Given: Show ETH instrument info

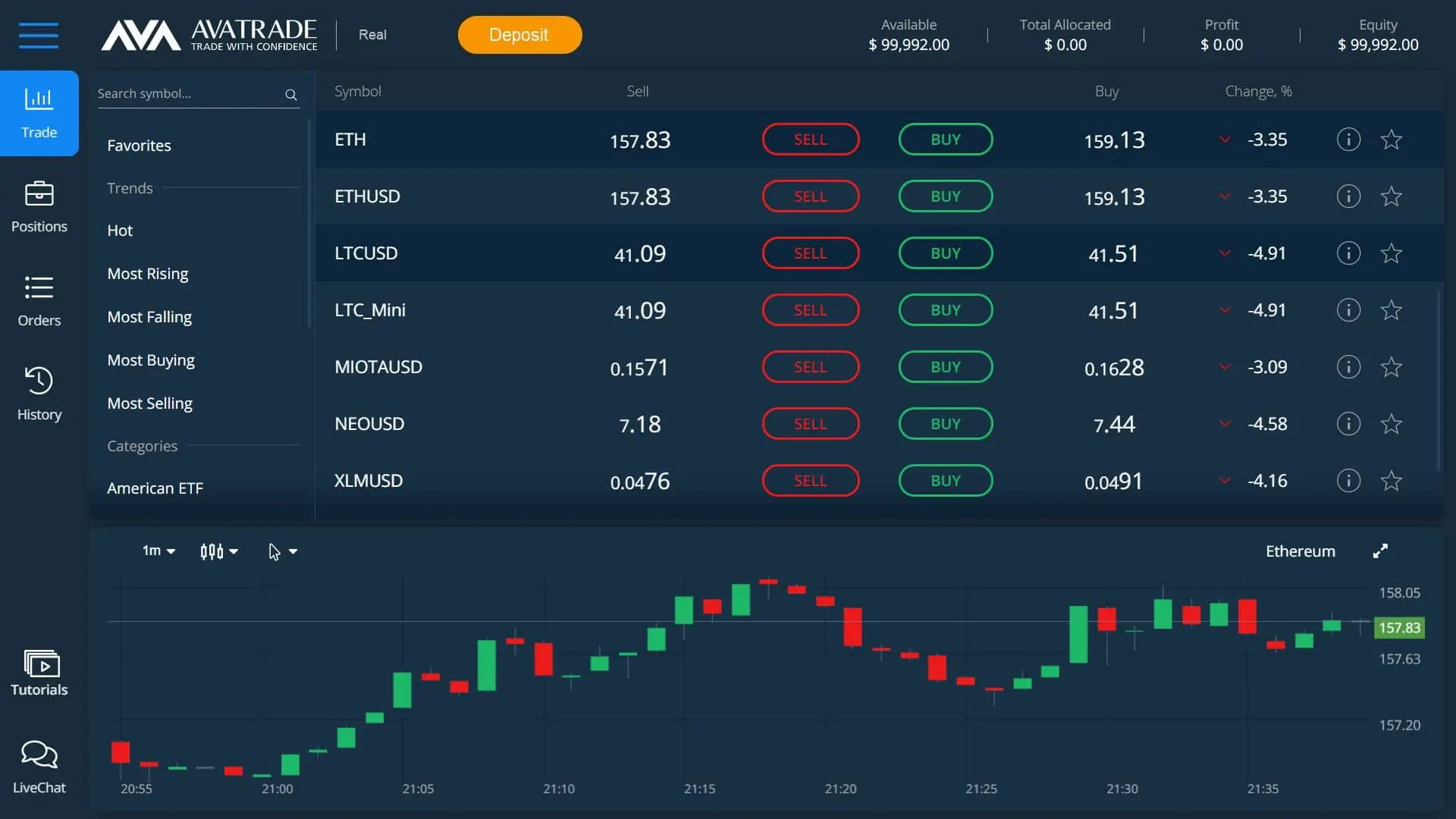Looking at the screenshot, I should tap(1348, 140).
